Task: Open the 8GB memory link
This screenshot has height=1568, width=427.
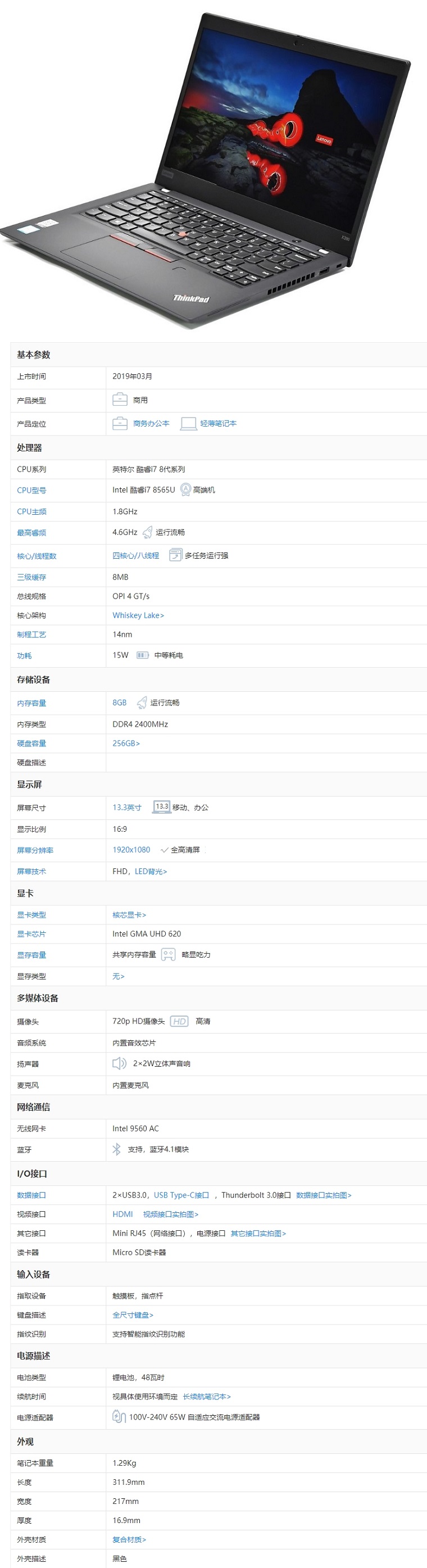Action: [x=120, y=703]
